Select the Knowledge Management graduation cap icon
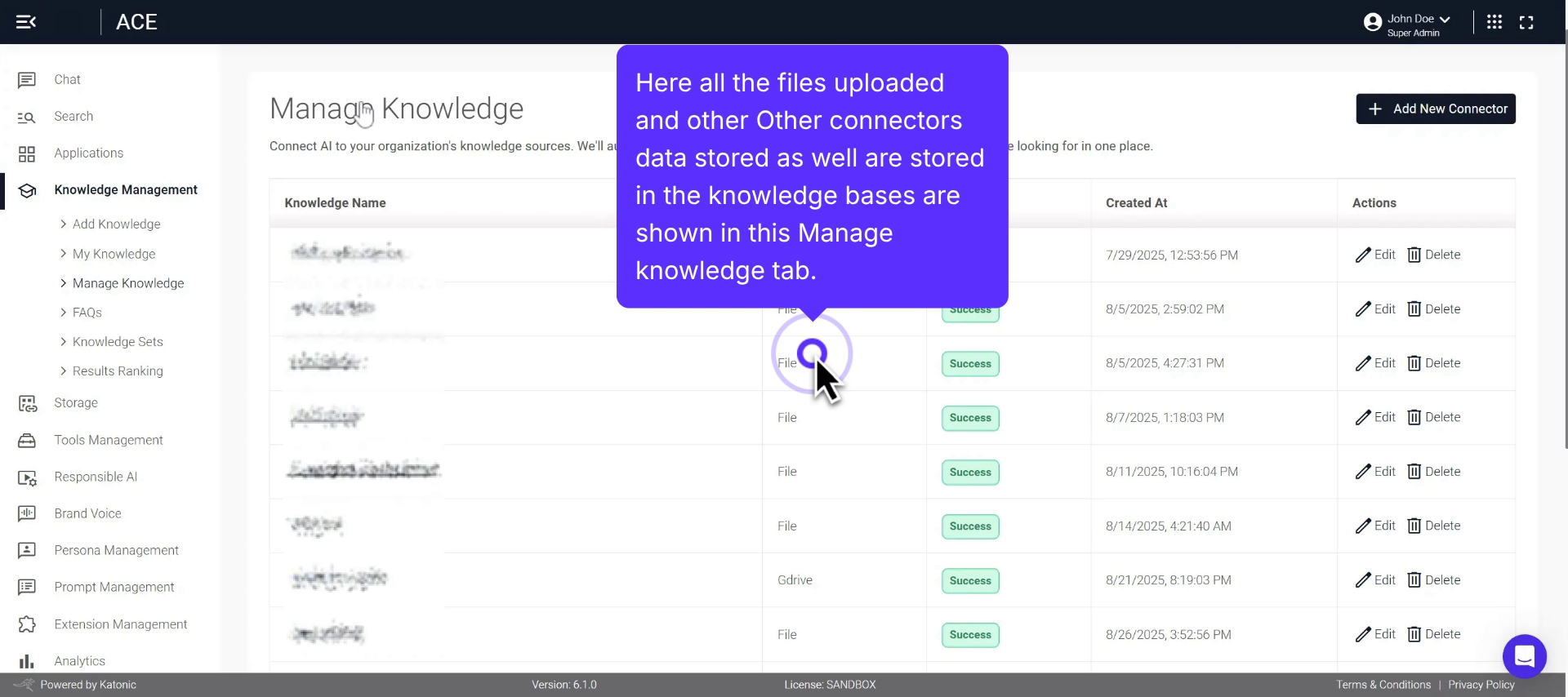 pyautogui.click(x=27, y=190)
